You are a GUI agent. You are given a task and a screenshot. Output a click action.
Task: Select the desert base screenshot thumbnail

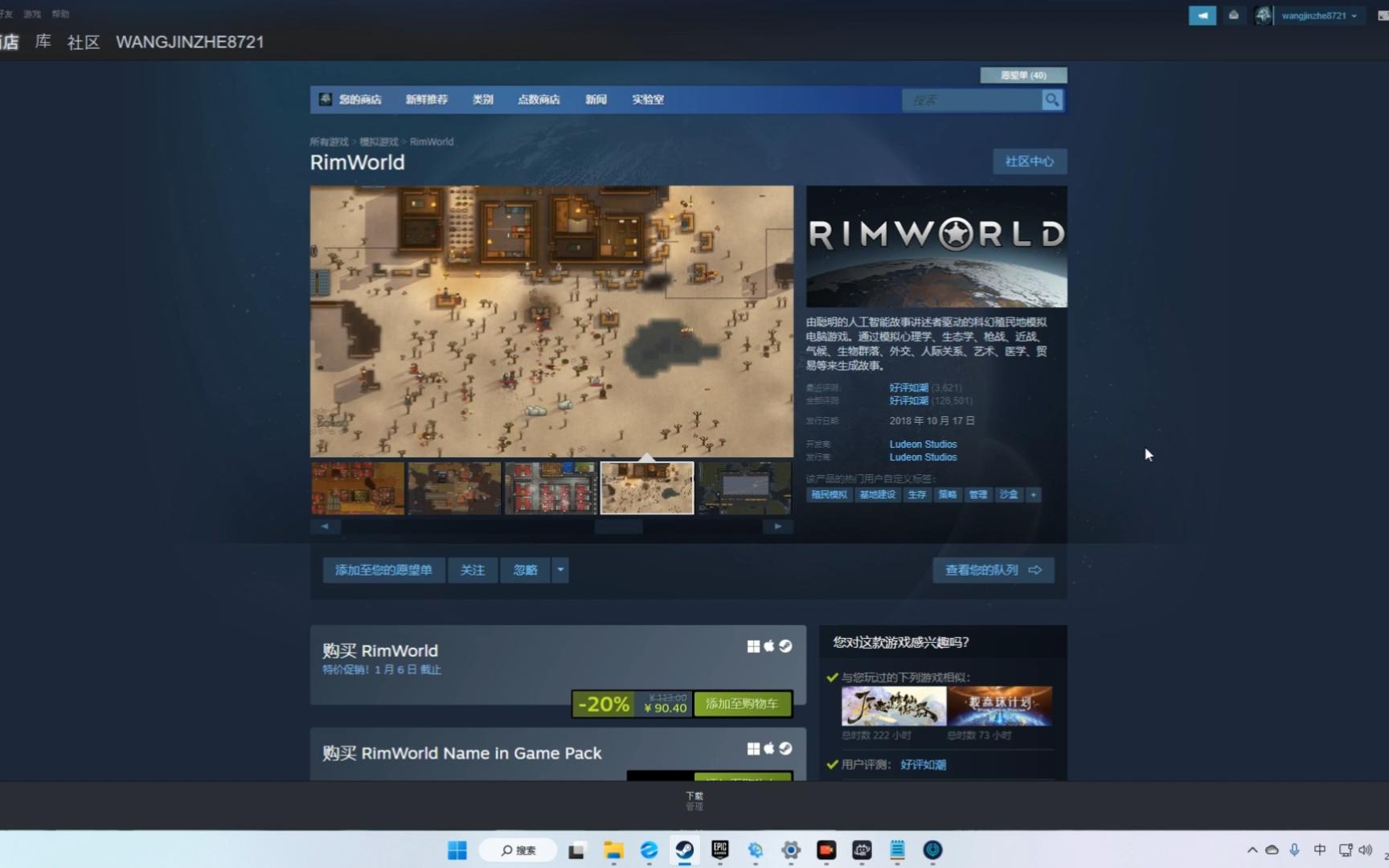[x=647, y=488]
